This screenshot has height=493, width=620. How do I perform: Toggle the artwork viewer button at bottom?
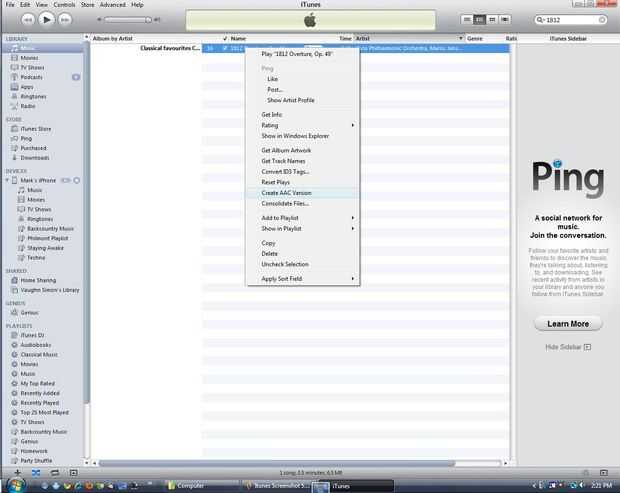74,472
